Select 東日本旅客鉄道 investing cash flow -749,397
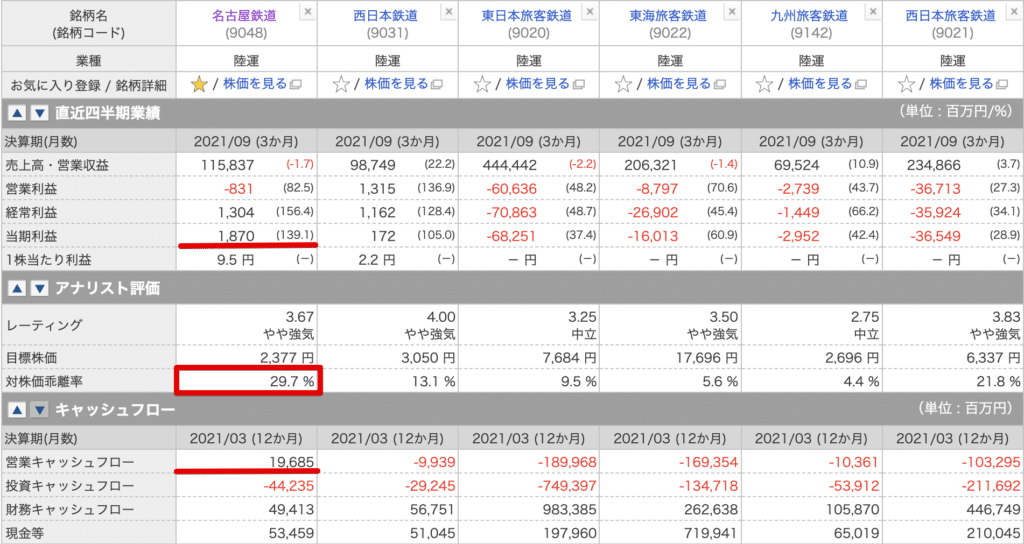Screen dimensions: 1024x544 pyautogui.click(x=567, y=486)
